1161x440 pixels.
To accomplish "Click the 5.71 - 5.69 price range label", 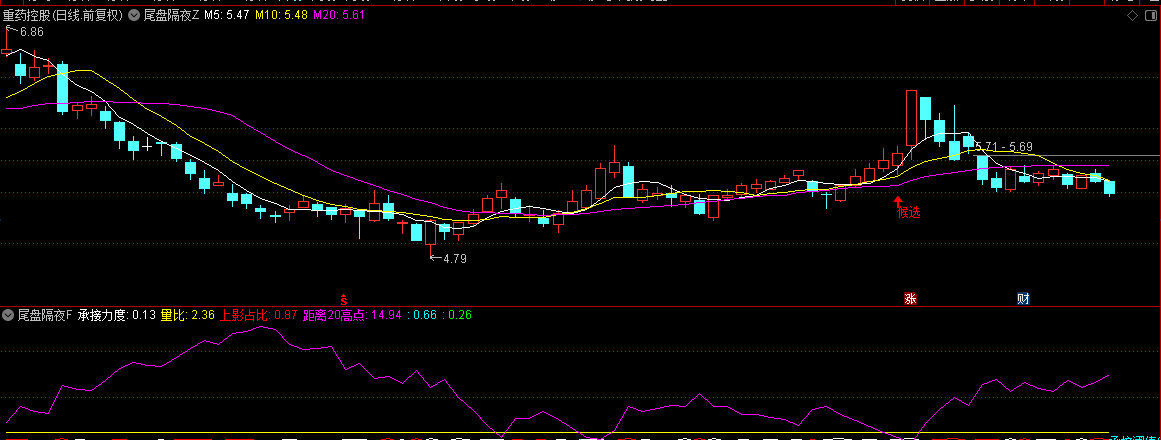I will (1004, 147).
